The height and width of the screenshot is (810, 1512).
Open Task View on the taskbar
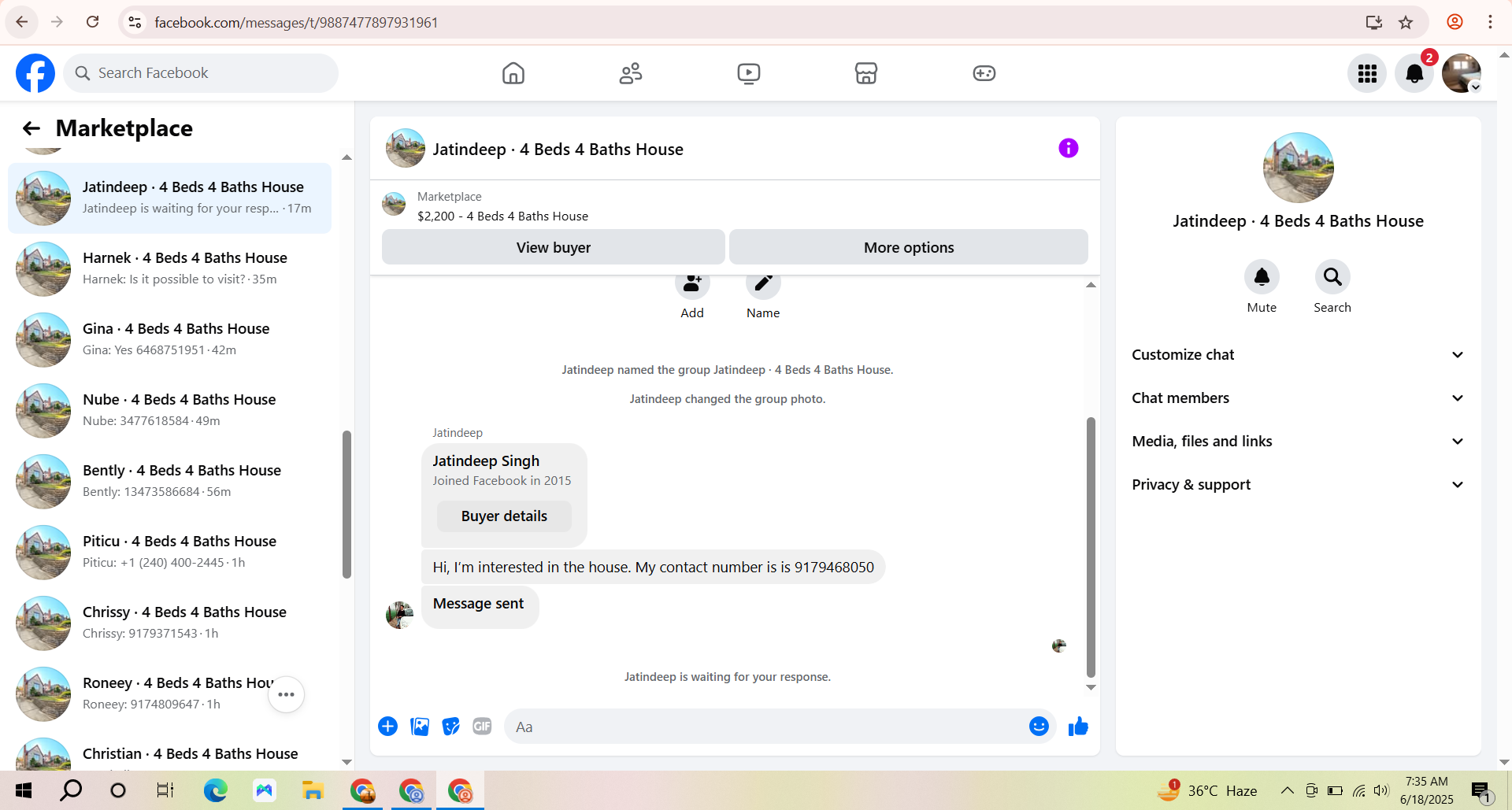(x=165, y=790)
